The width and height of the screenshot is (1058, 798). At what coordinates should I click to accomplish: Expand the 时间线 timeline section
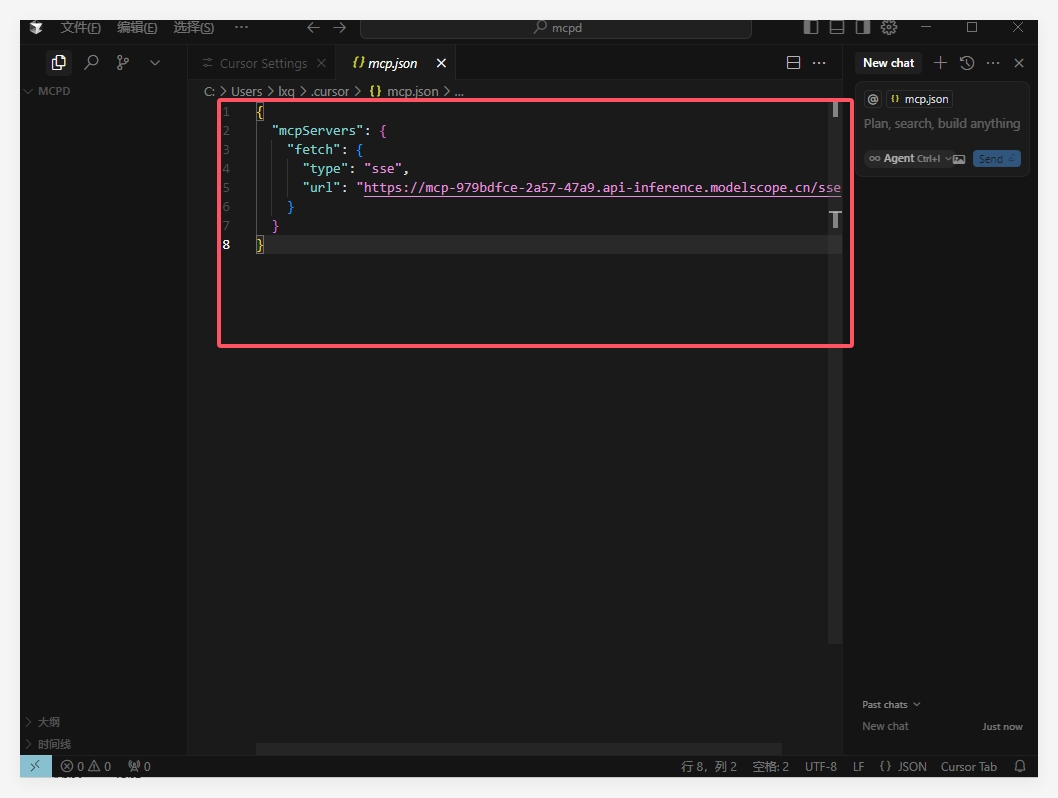pyautogui.click(x=54, y=744)
